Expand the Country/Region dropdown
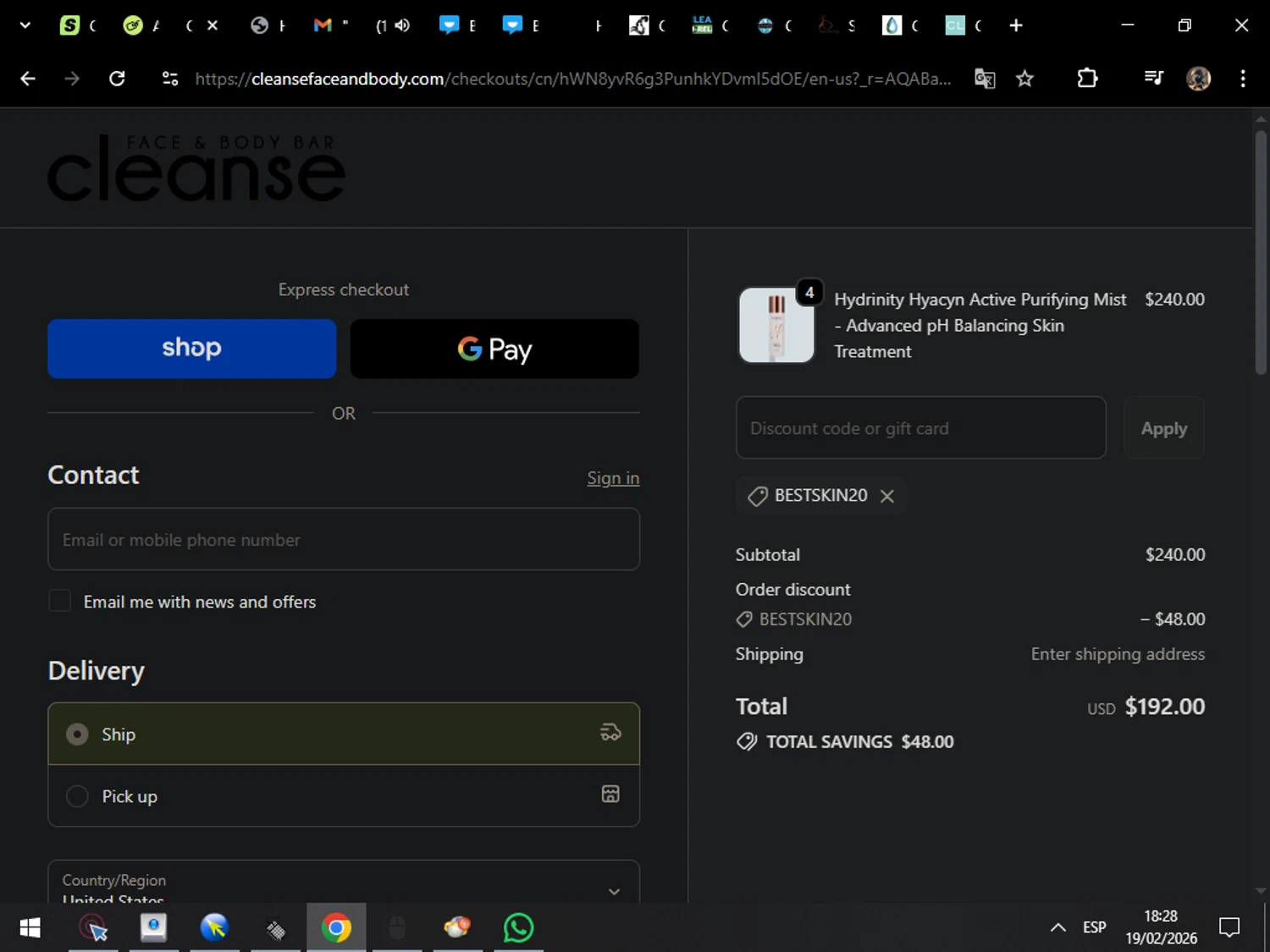The height and width of the screenshot is (952, 1270). pyautogui.click(x=344, y=883)
